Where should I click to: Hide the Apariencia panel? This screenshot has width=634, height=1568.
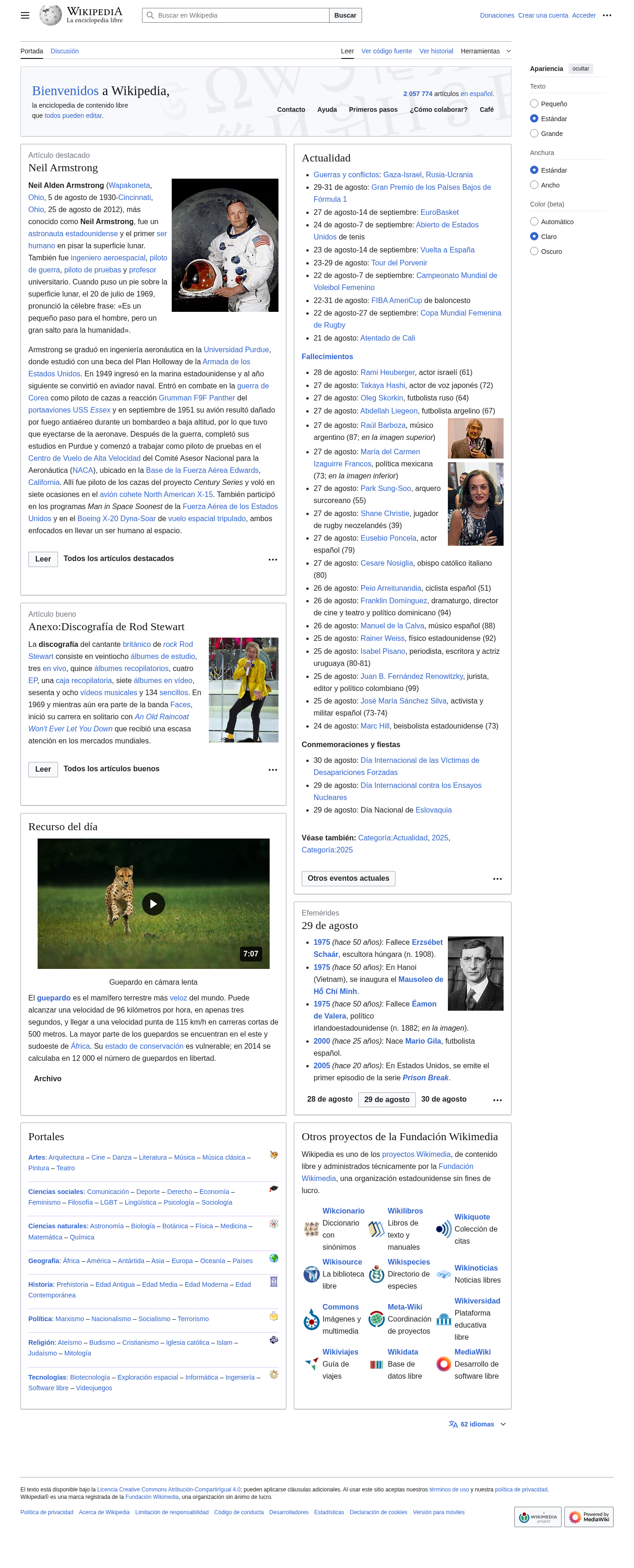pos(581,69)
